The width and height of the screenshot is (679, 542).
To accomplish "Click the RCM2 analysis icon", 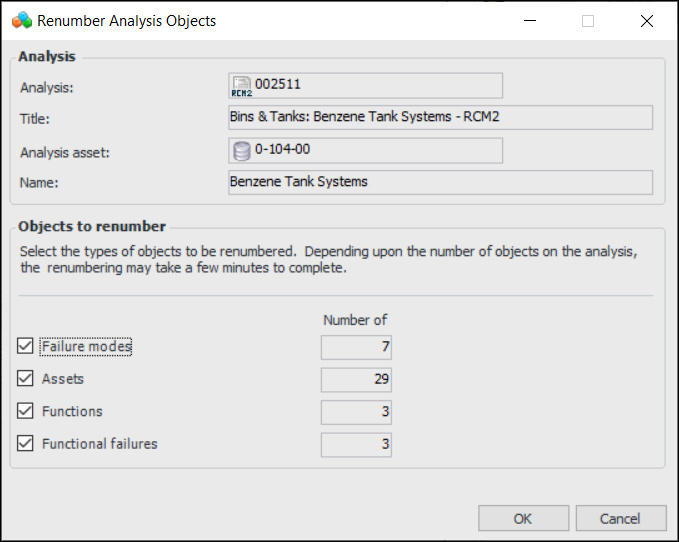I will pos(241,87).
